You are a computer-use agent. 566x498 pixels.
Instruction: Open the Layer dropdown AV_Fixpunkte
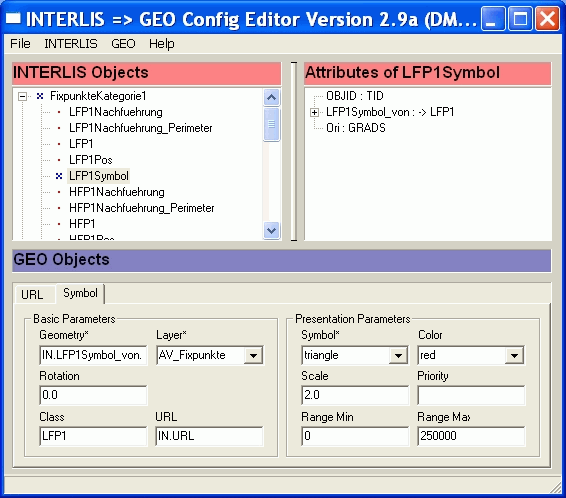click(x=253, y=355)
